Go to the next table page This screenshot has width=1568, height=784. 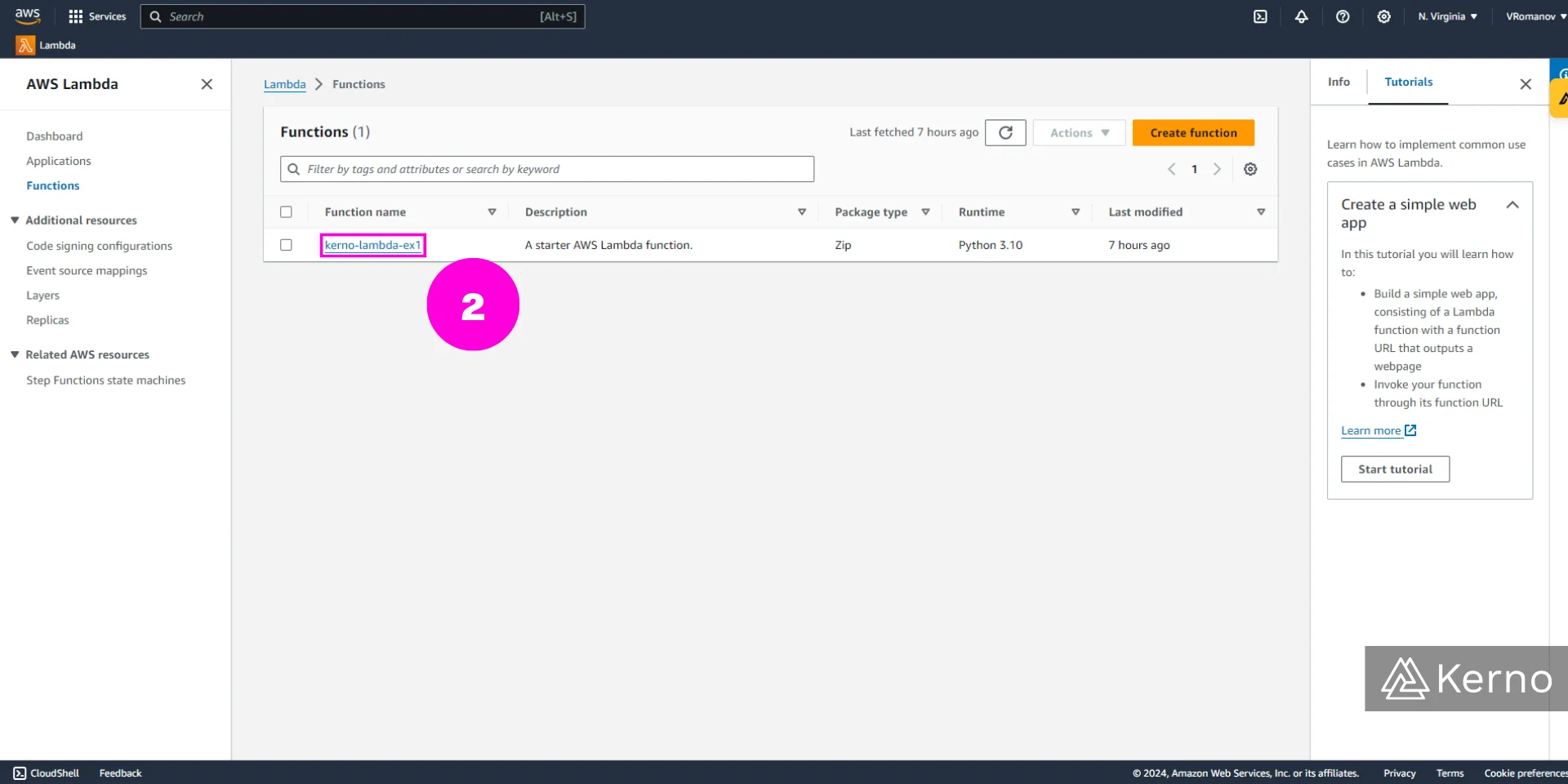click(x=1217, y=169)
